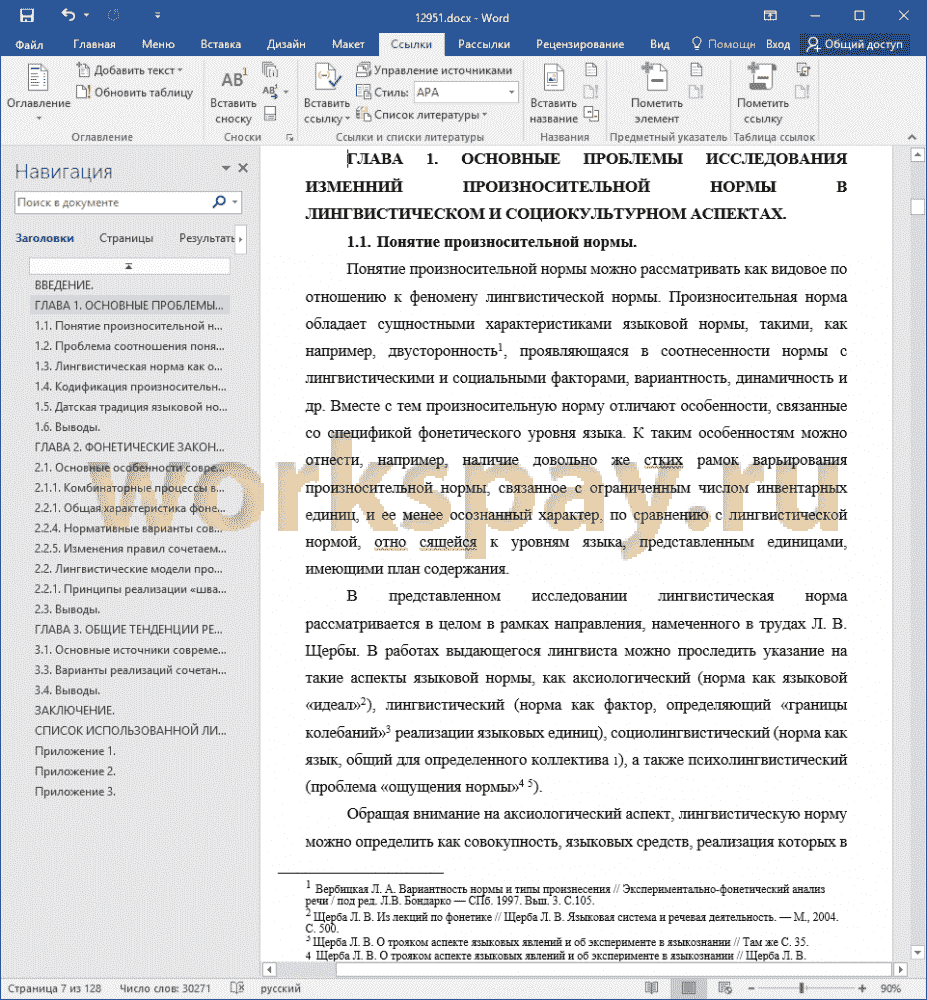Click Вставить ссылку citation button
927x1000 pixels.
pyautogui.click(x=327, y=94)
